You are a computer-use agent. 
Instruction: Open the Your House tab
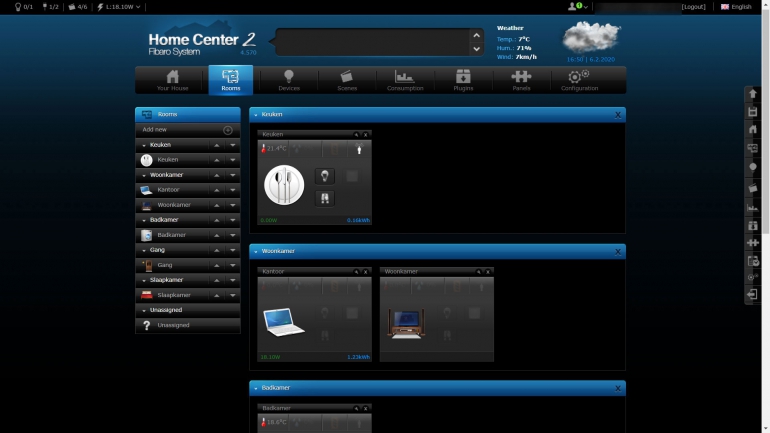(172, 80)
